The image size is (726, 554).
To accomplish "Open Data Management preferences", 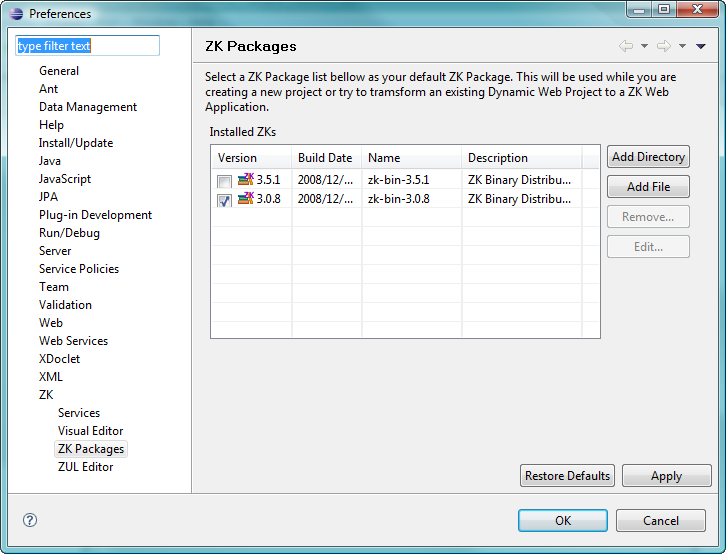I will [88, 107].
